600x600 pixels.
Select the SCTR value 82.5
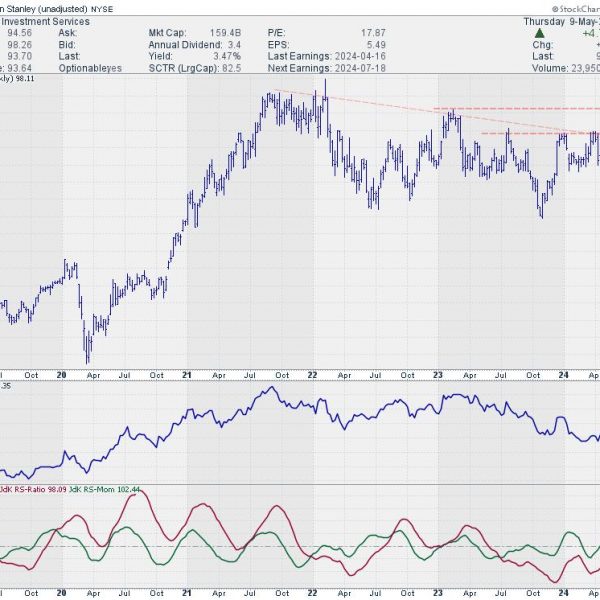[231, 68]
